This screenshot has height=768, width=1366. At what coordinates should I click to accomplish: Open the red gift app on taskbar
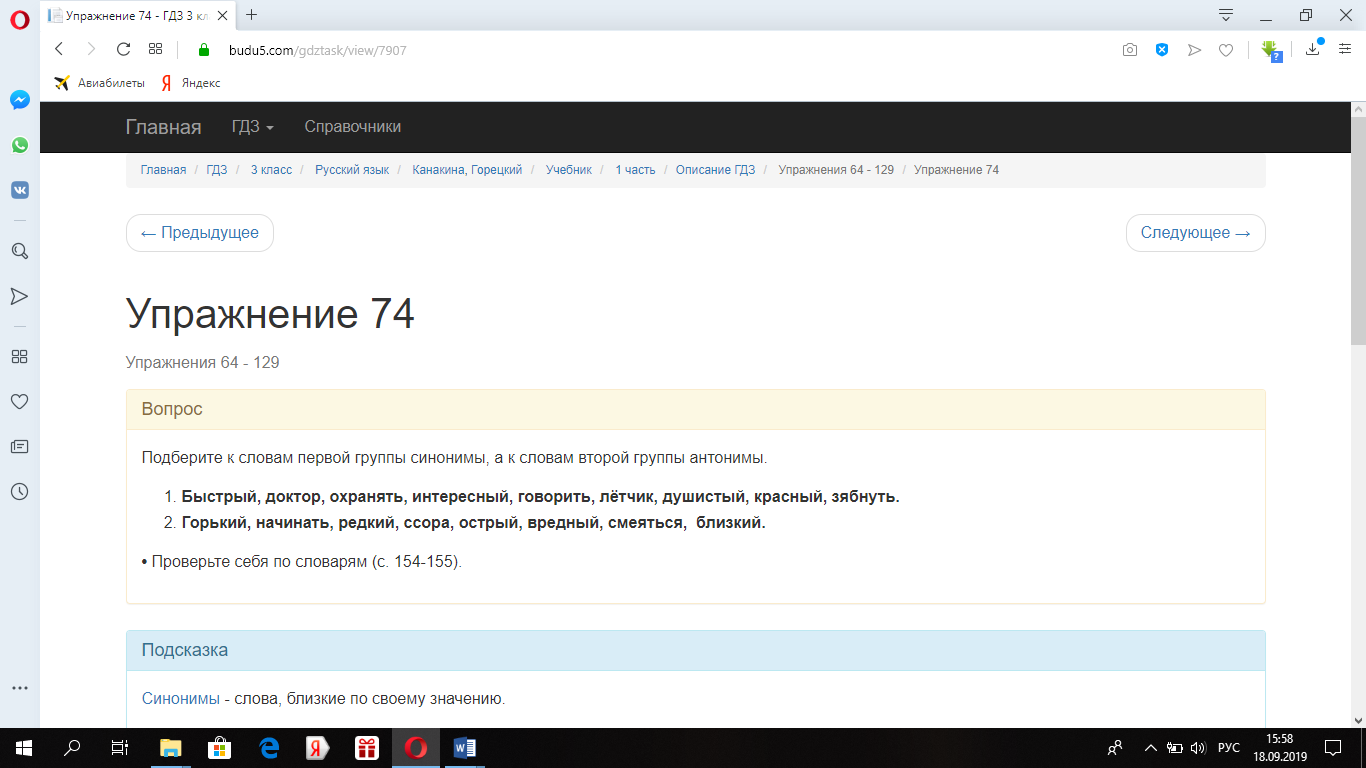(x=366, y=748)
